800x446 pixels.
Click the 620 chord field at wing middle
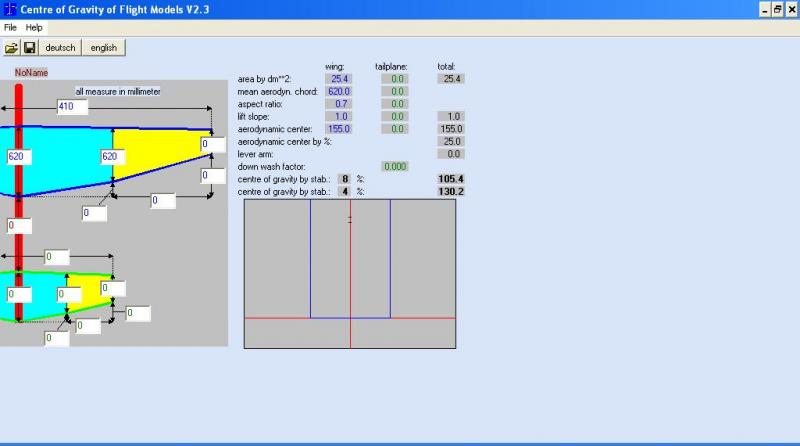[113, 157]
